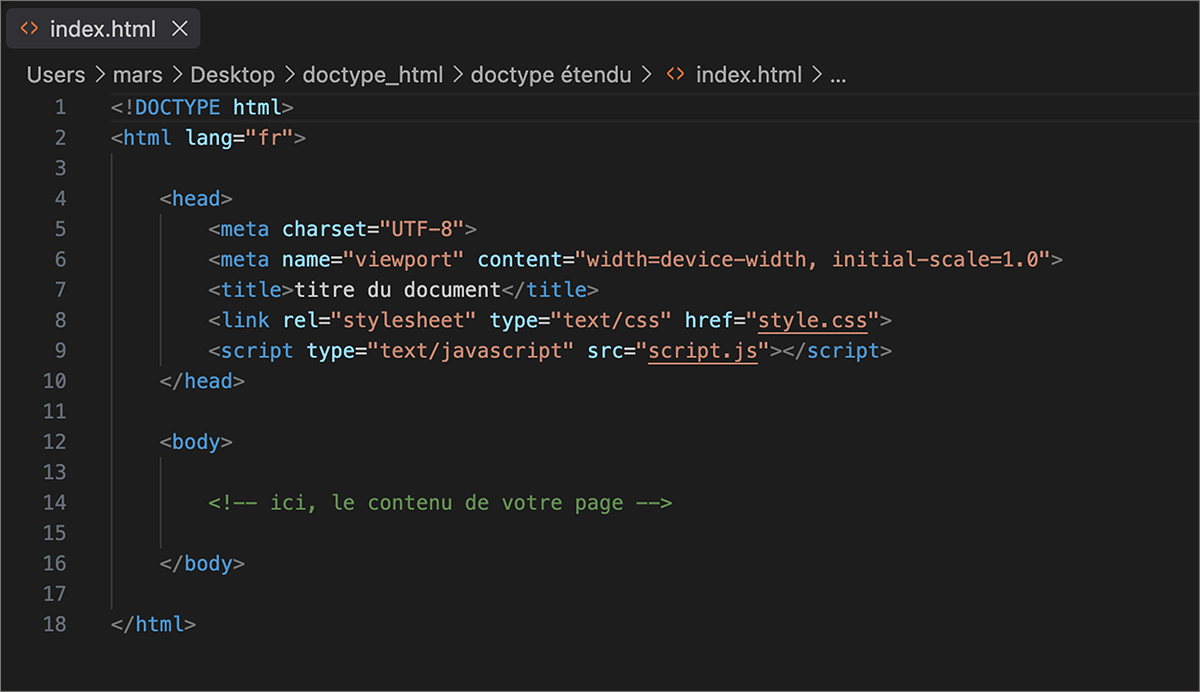Open the Users breadcrumb segment
The image size is (1200, 692).
point(56,74)
